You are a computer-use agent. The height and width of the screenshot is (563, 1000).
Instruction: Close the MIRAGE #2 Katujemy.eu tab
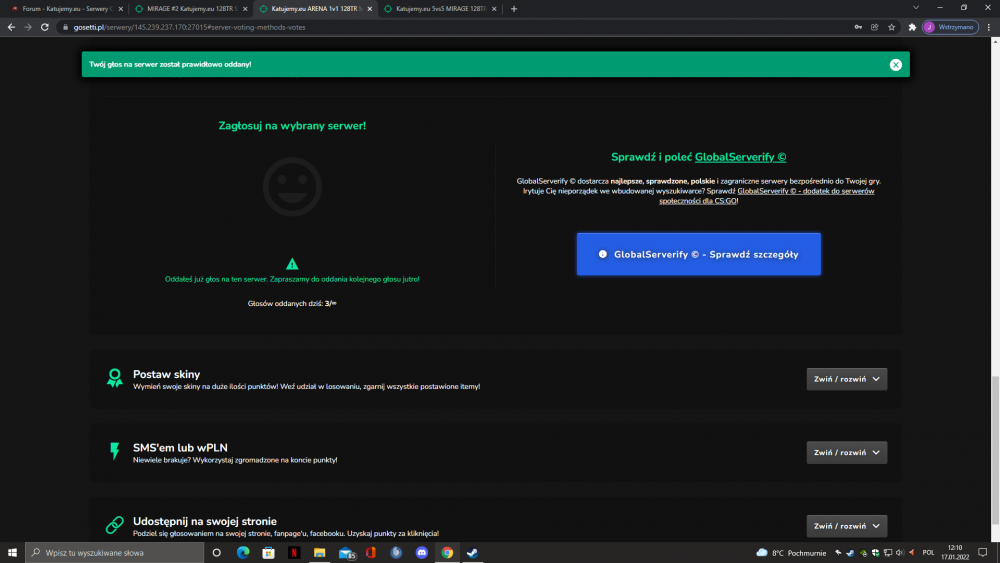click(245, 9)
